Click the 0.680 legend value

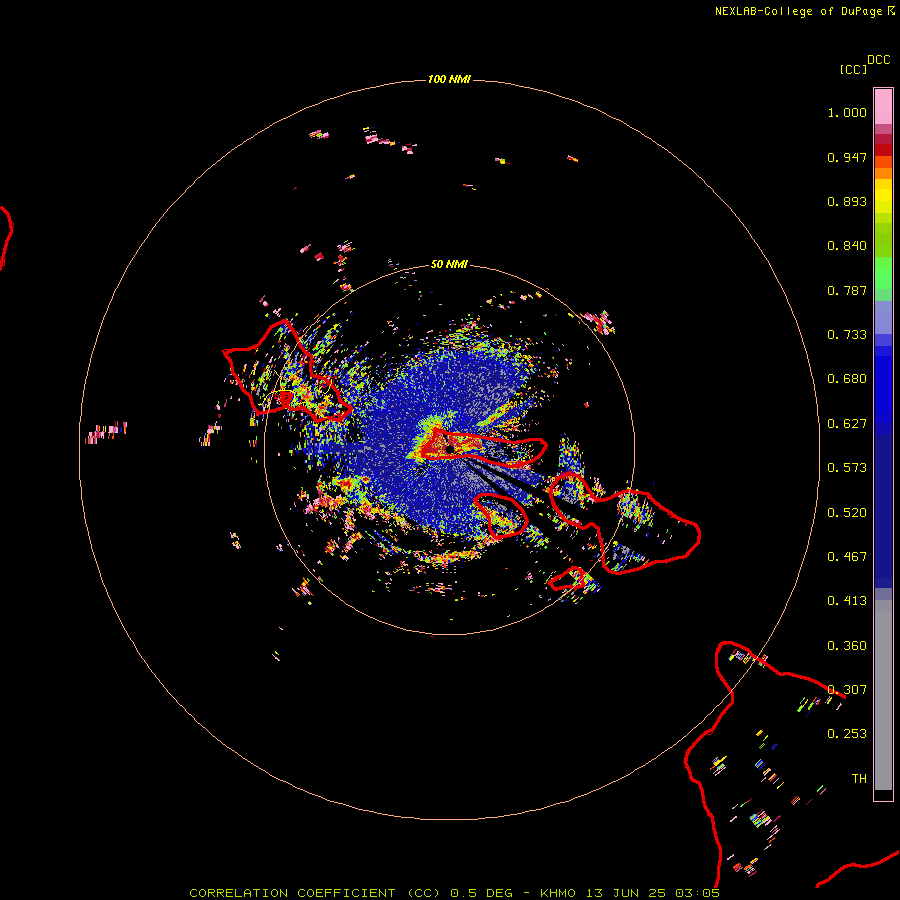pos(847,379)
